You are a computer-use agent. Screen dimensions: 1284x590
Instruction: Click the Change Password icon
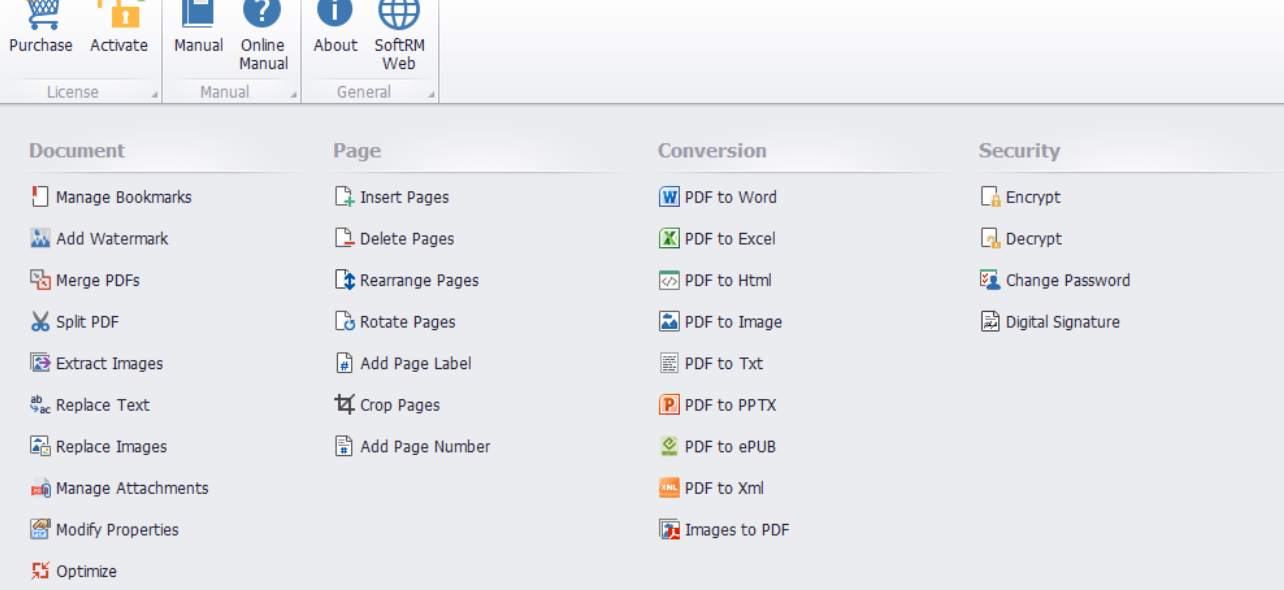click(x=990, y=280)
